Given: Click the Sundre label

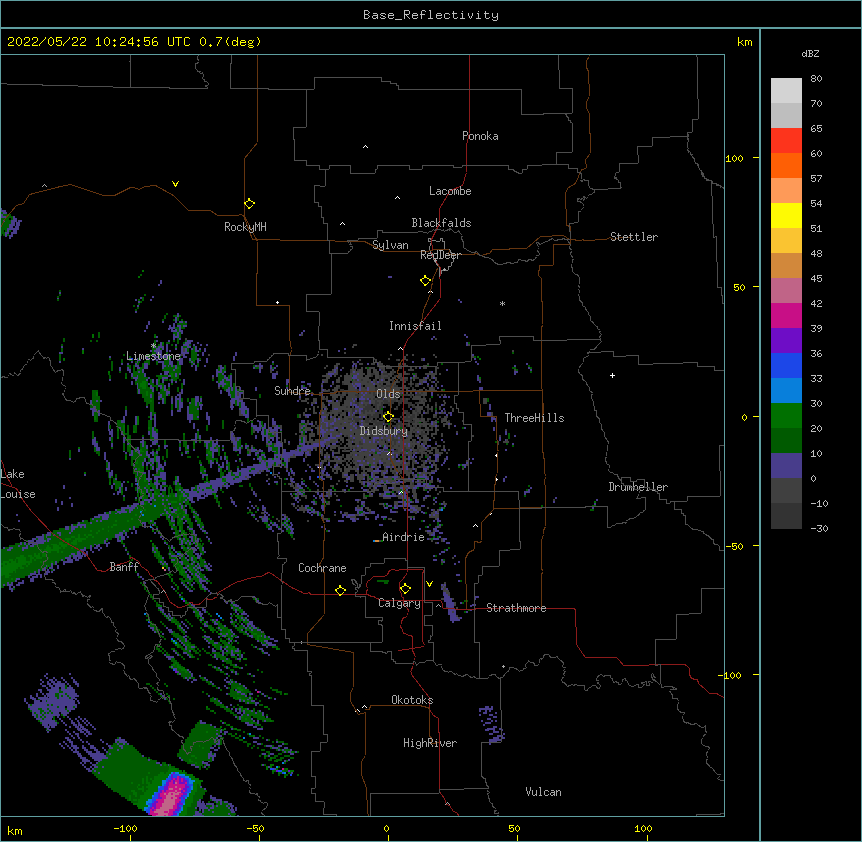Looking at the screenshot, I should [292, 391].
